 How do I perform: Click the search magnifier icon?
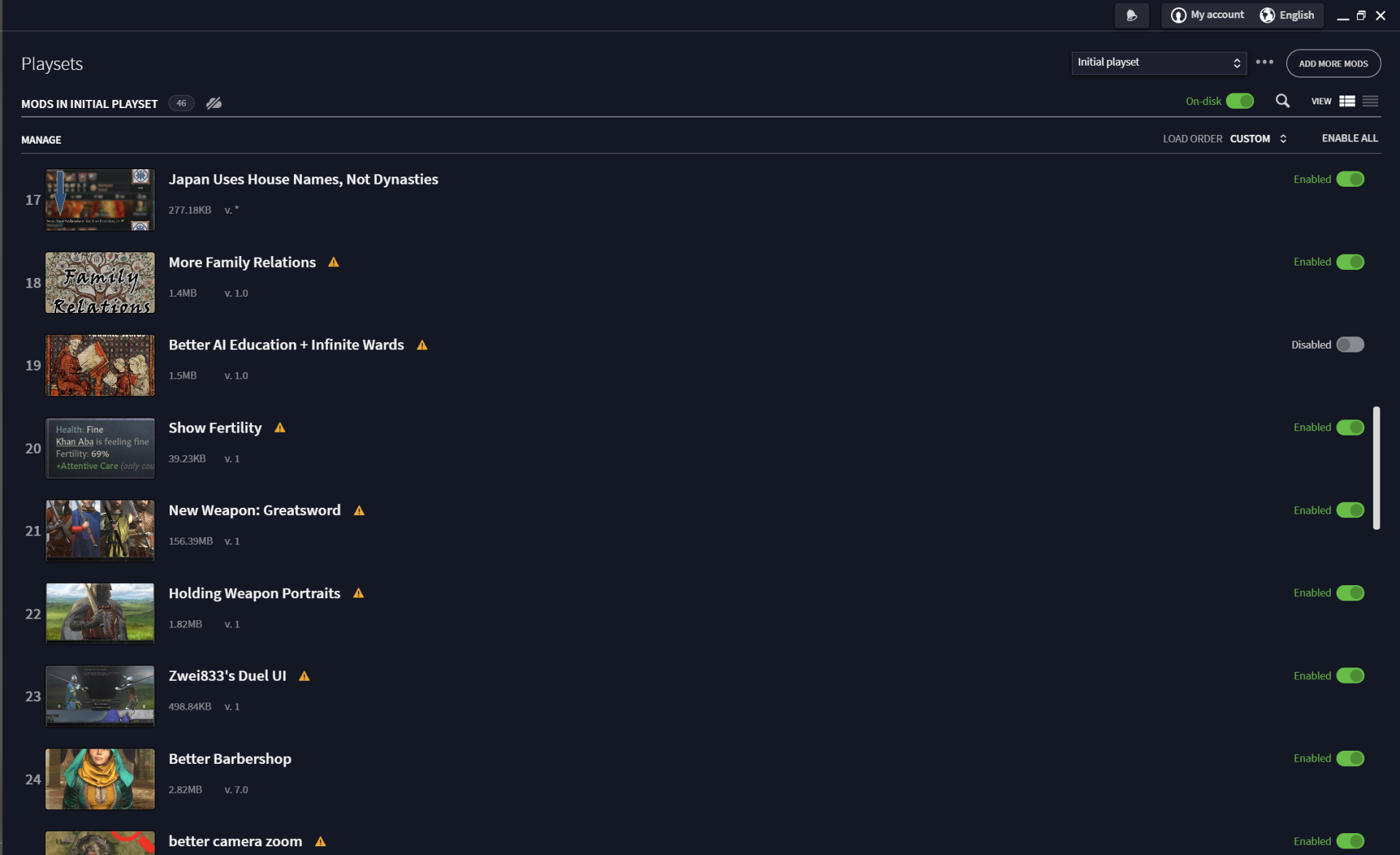click(1283, 101)
